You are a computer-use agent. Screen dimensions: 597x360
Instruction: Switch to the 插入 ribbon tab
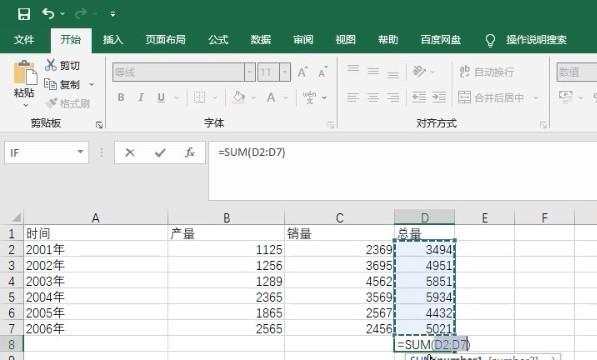pyautogui.click(x=113, y=40)
